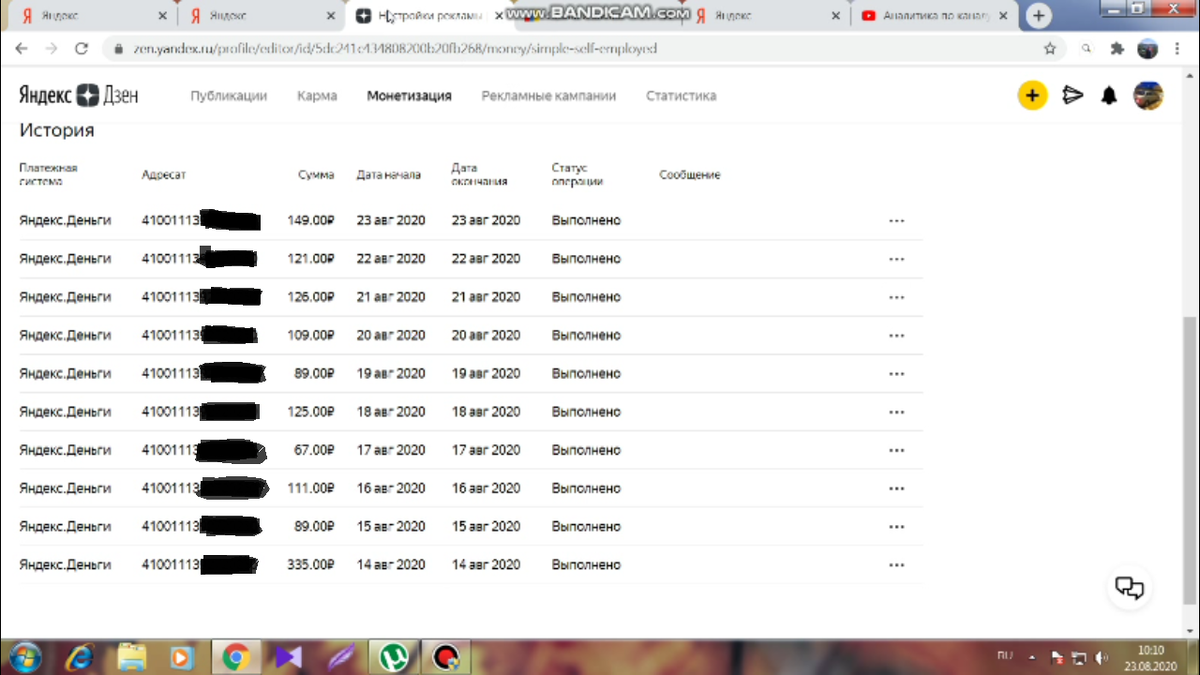Click the 125.00₽ amount
Screen dimensions: 1200x675
point(311,412)
